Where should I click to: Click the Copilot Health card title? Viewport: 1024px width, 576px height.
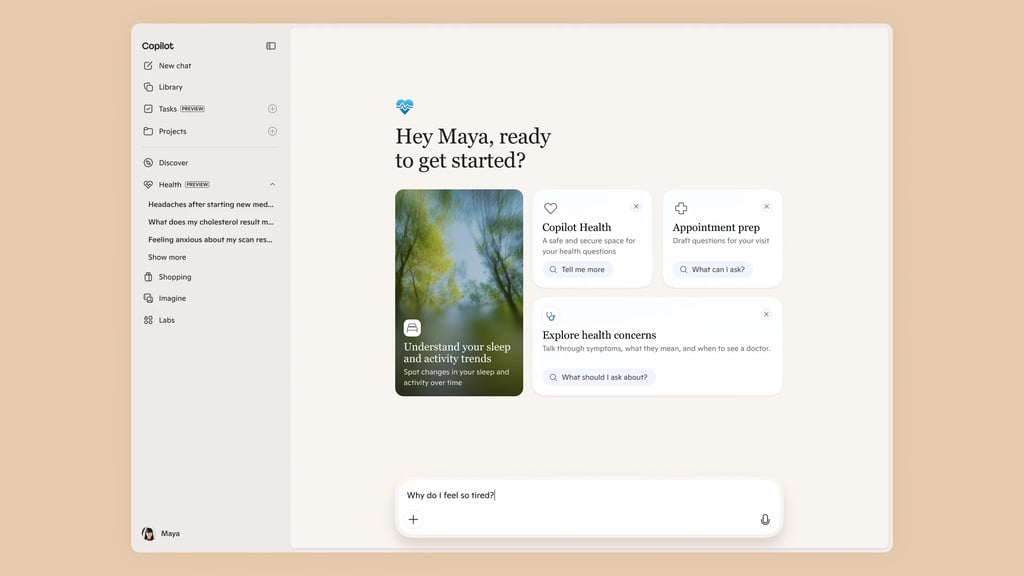pyautogui.click(x=577, y=227)
